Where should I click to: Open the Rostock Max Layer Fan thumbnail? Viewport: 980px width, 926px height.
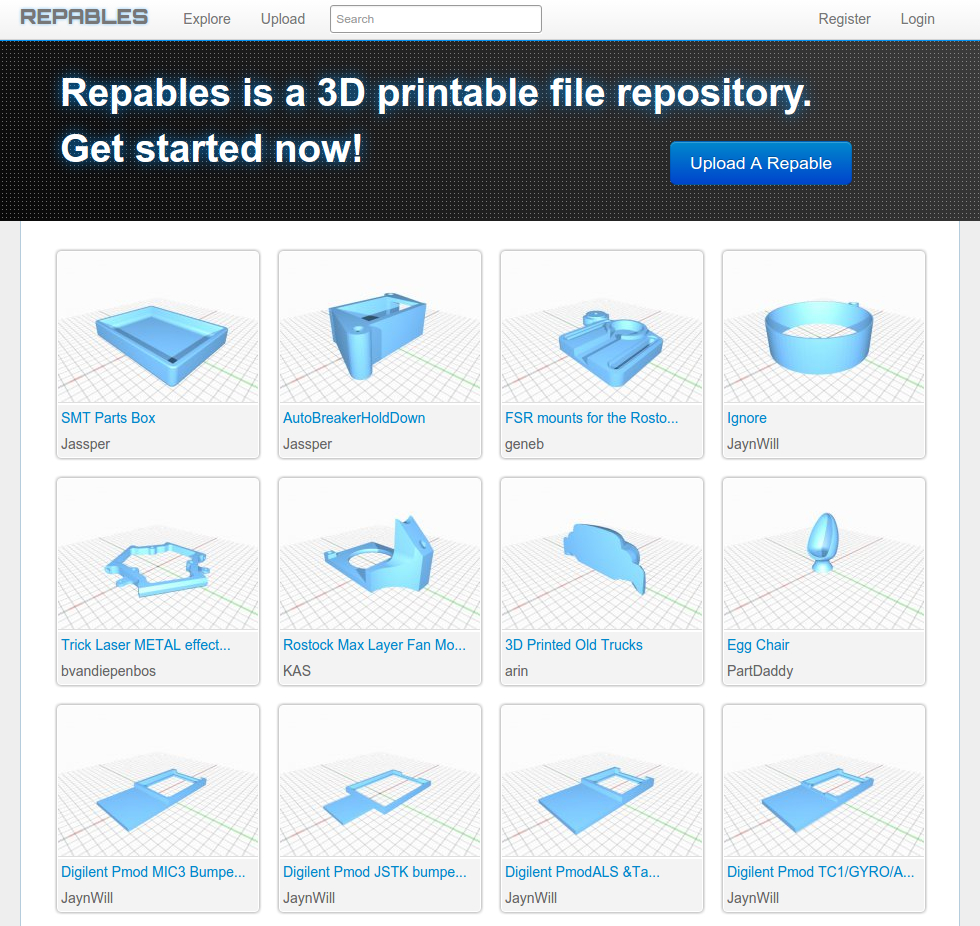coord(380,554)
